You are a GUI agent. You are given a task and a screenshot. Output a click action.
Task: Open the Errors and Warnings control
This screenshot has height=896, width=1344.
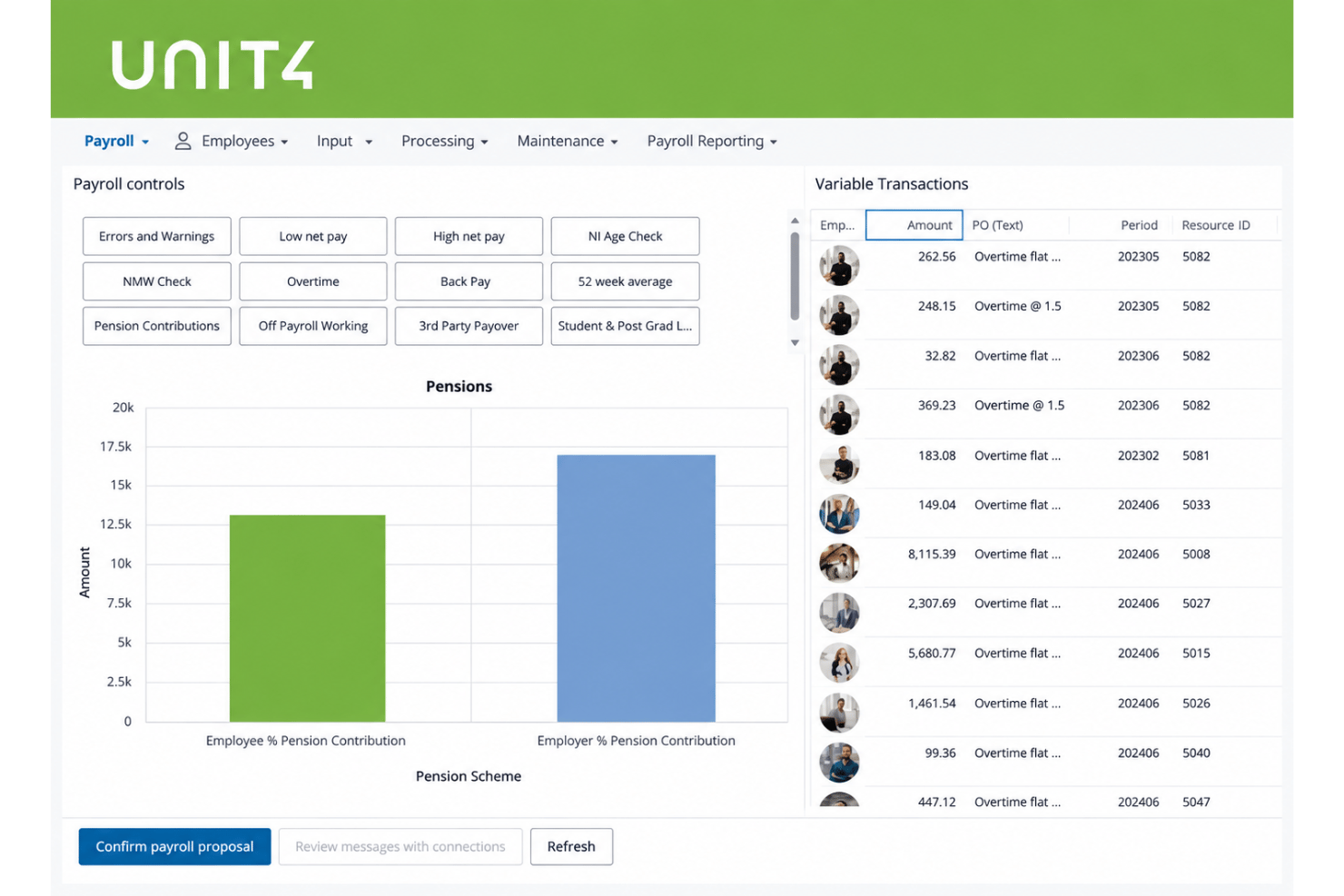pos(157,236)
